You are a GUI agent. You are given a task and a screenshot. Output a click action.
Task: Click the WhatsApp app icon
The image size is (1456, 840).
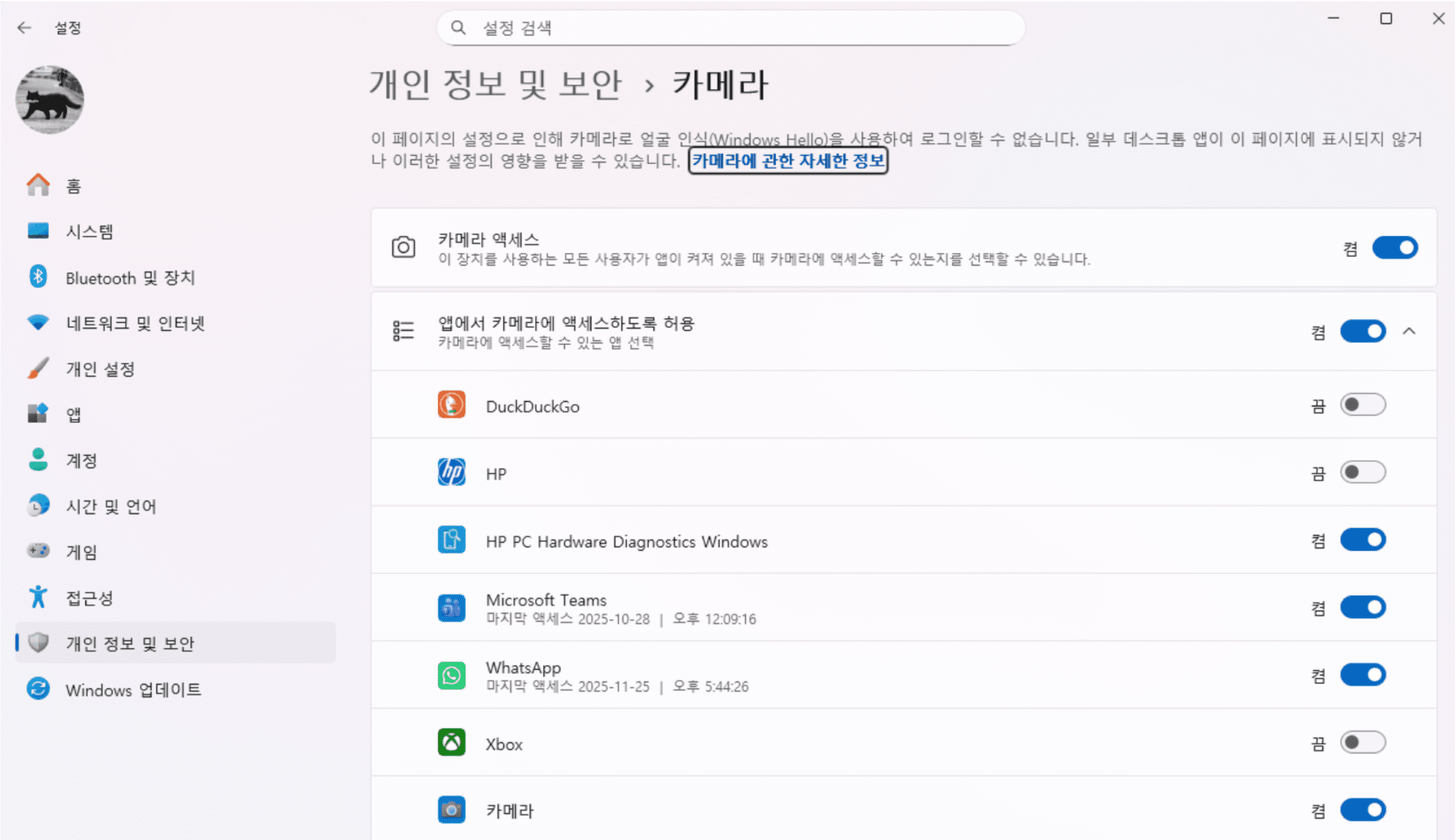(x=451, y=675)
